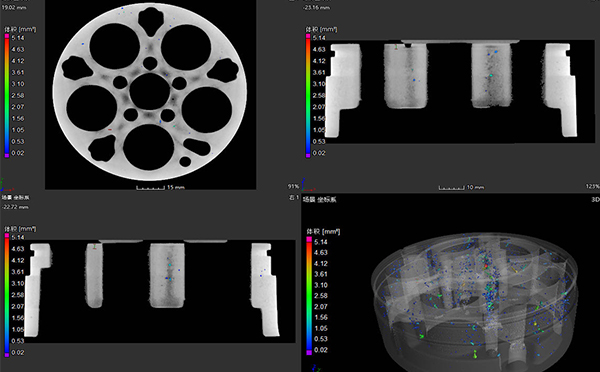Viewport: 600px width, 372px height.
Task: Click magenta 5.14 swatch in 3D legend
Action: (309, 240)
